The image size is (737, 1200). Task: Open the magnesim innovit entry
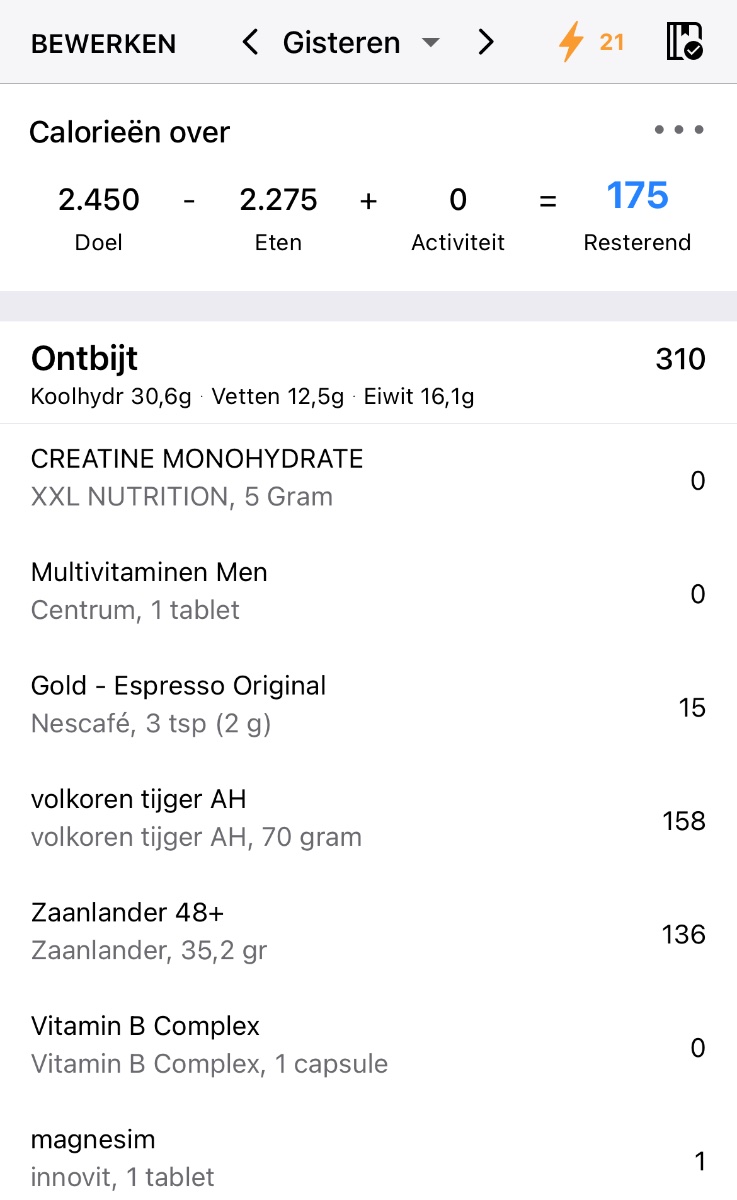123,1158
